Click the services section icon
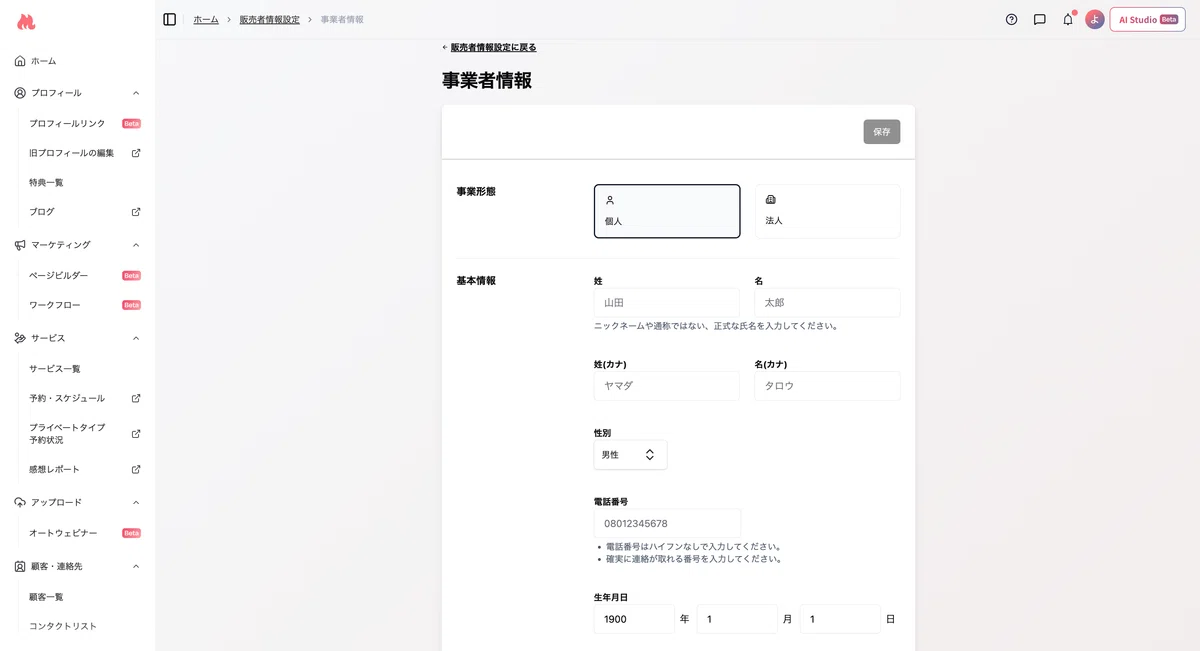1200x651 pixels. pyautogui.click(x=20, y=338)
